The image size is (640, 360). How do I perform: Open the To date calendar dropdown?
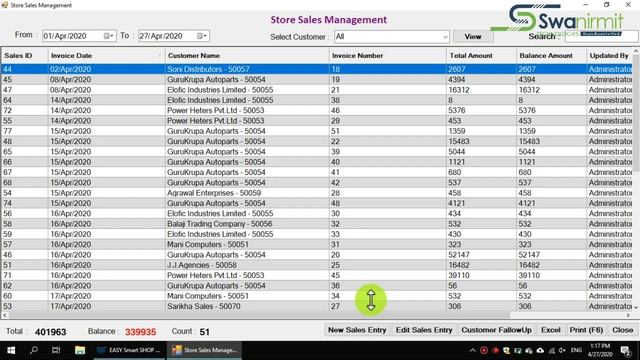pyautogui.click(x=202, y=36)
